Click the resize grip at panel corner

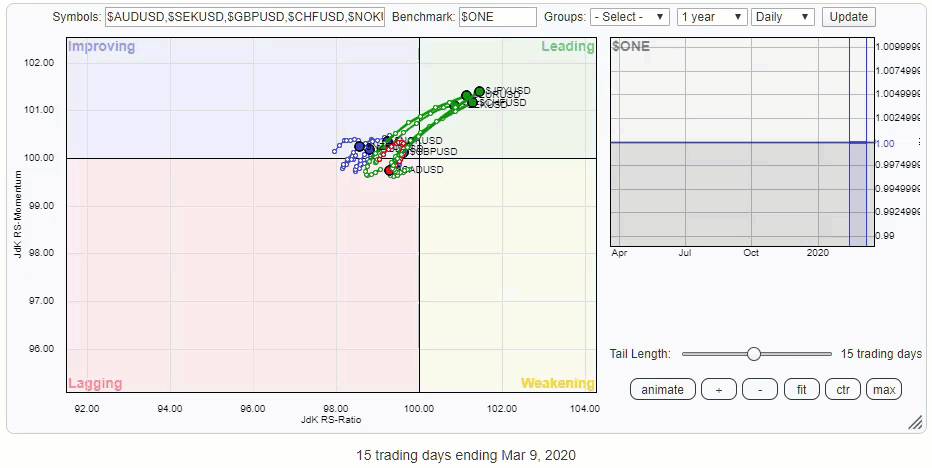[915, 423]
